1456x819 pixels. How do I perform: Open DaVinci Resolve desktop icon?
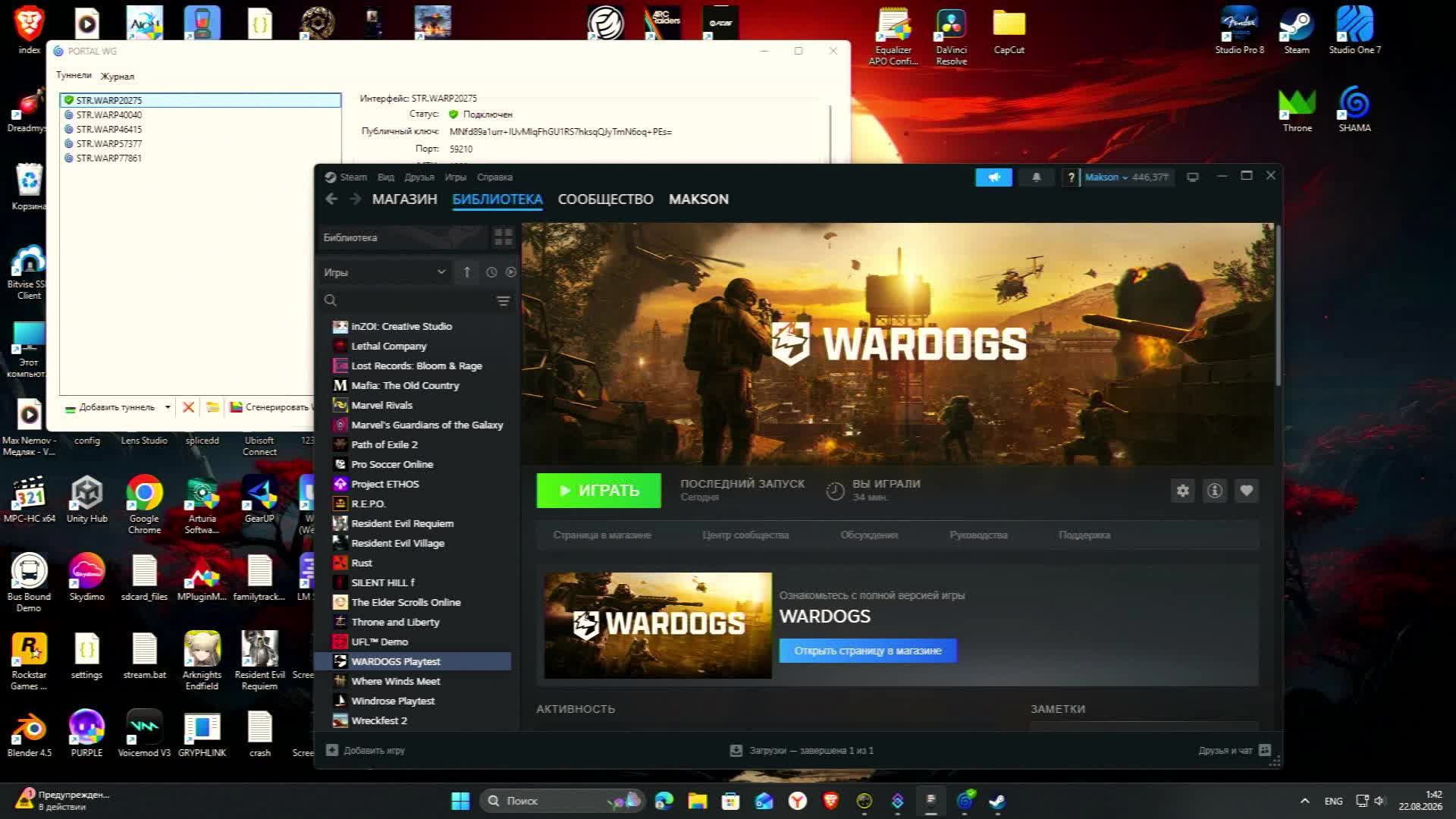[x=952, y=36]
